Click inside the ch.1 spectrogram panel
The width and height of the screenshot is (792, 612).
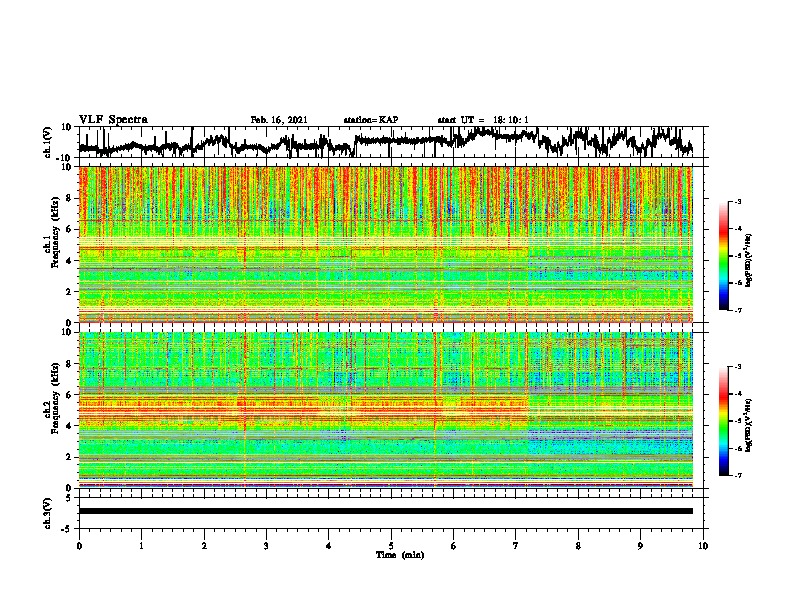point(386,244)
